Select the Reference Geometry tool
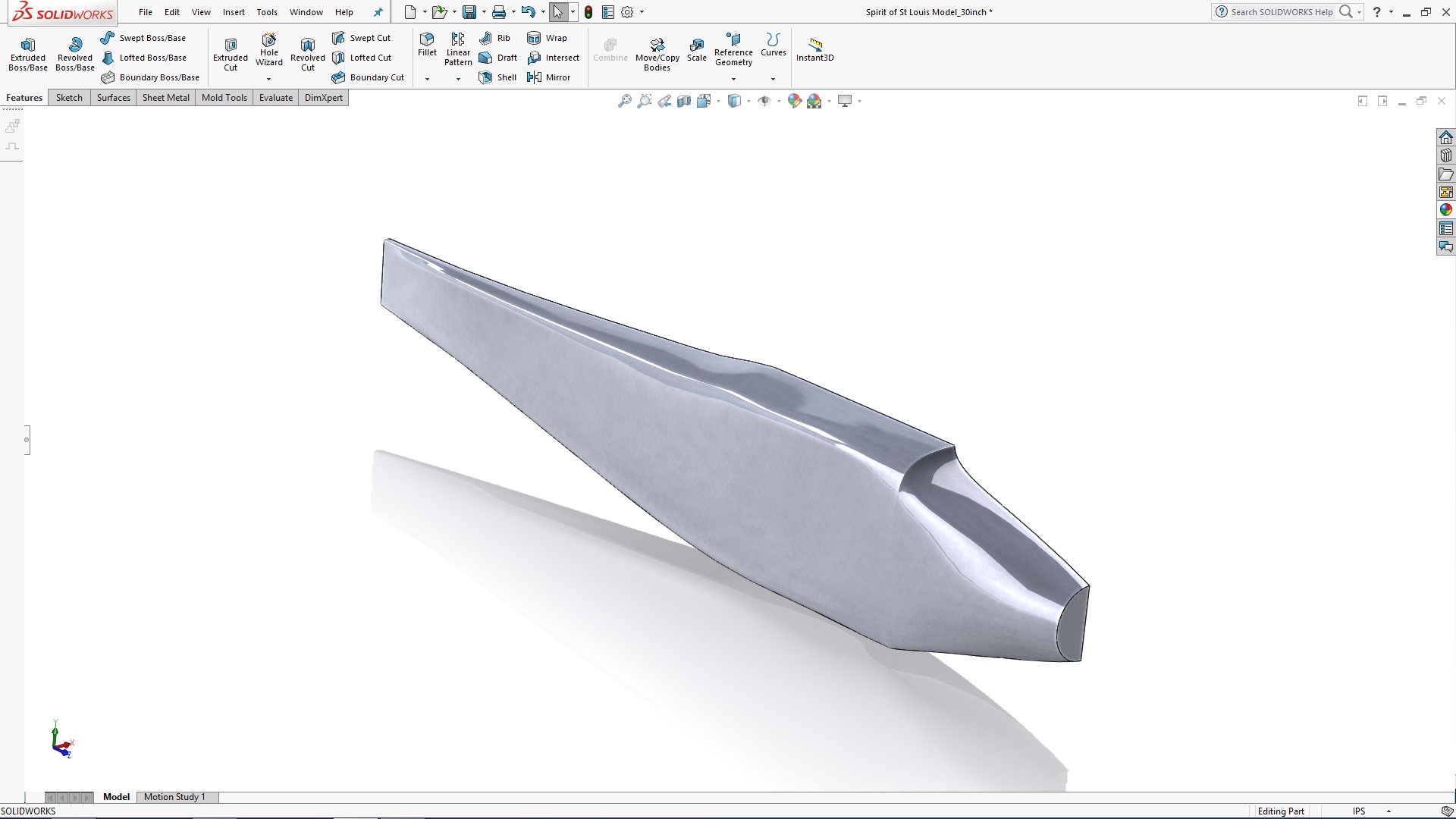 pyautogui.click(x=733, y=51)
